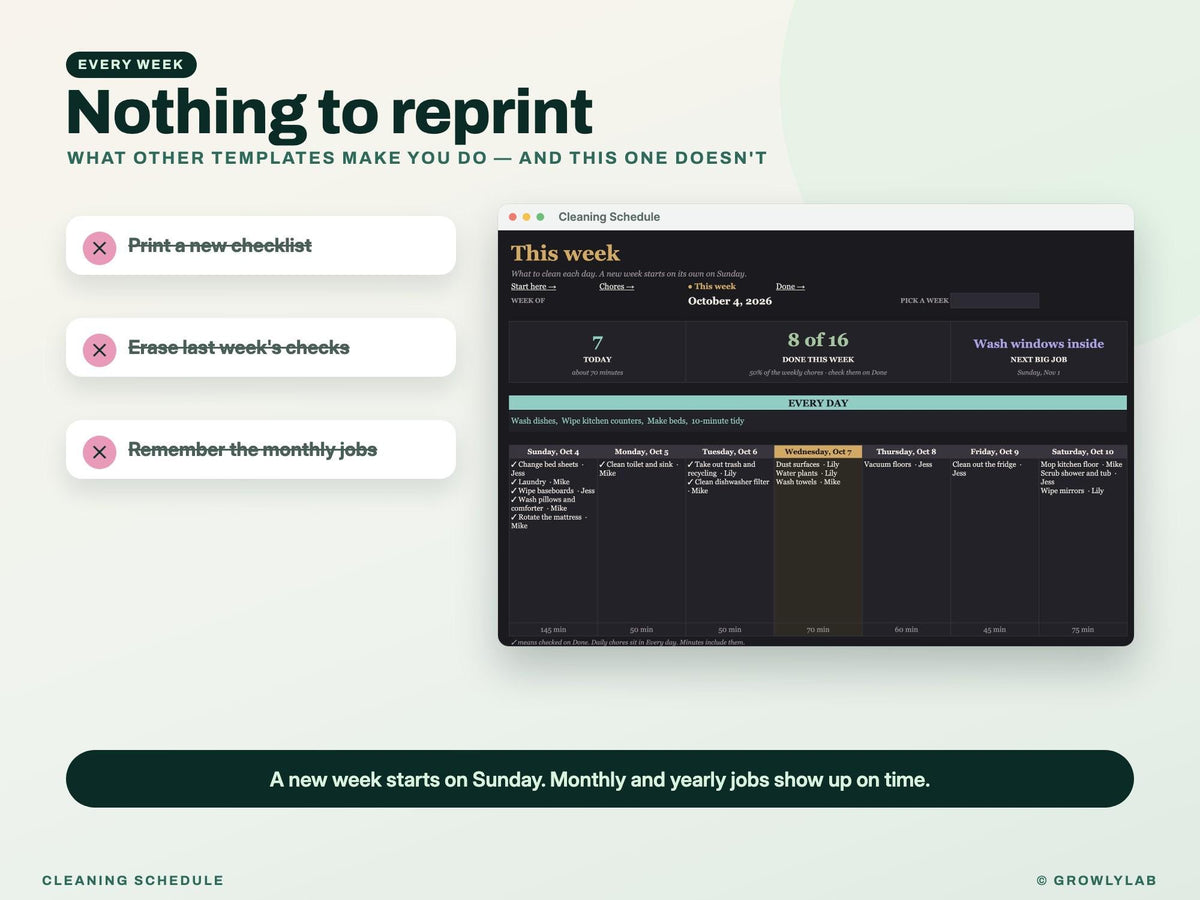Click the "Print a new checklist" card
The width and height of the screenshot is (1200, 900).
[261, 246]
